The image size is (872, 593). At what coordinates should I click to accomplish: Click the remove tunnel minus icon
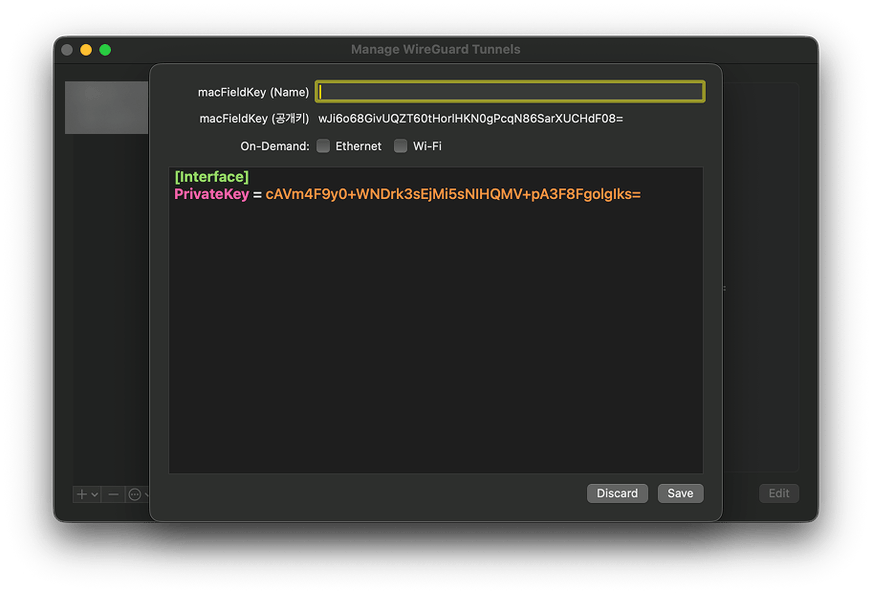(113, 494)
